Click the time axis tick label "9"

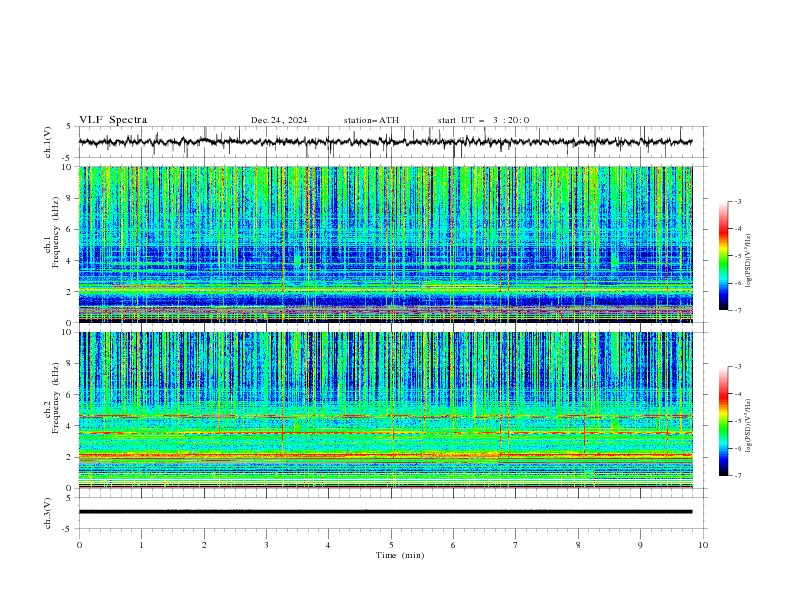point(640,545)
